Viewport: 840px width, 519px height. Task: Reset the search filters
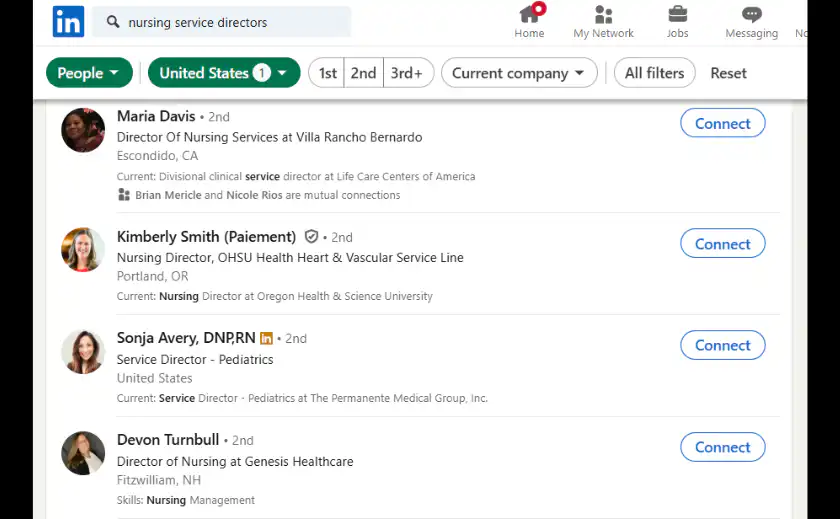tap(728, 73)
